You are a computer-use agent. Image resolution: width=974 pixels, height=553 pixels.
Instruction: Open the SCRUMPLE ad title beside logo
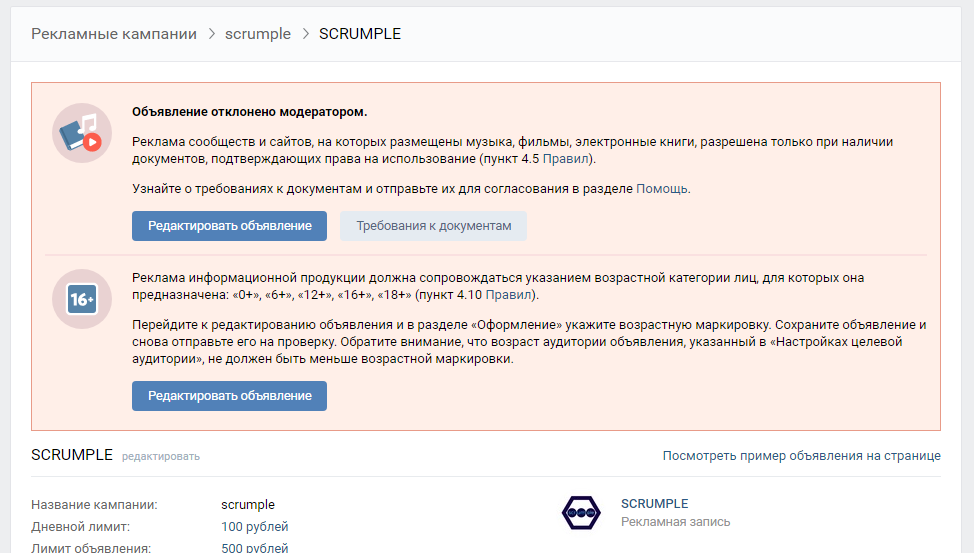(654, 504)
